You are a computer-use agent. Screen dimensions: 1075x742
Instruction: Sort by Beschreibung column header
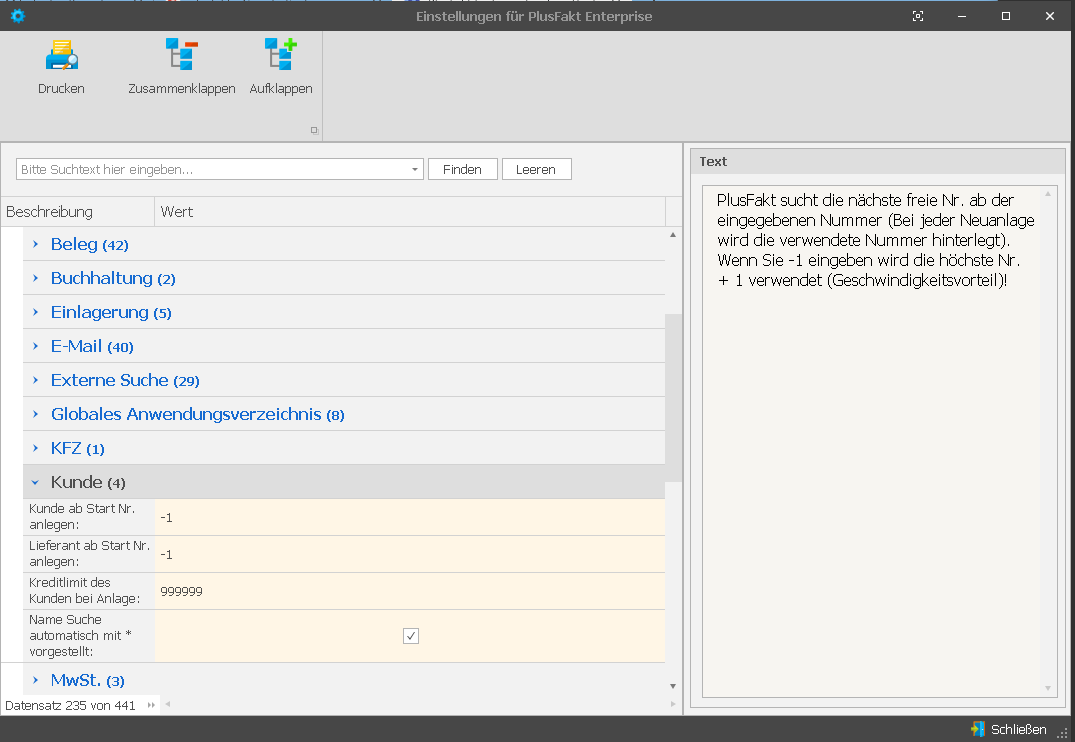click(x=77, y=212)
